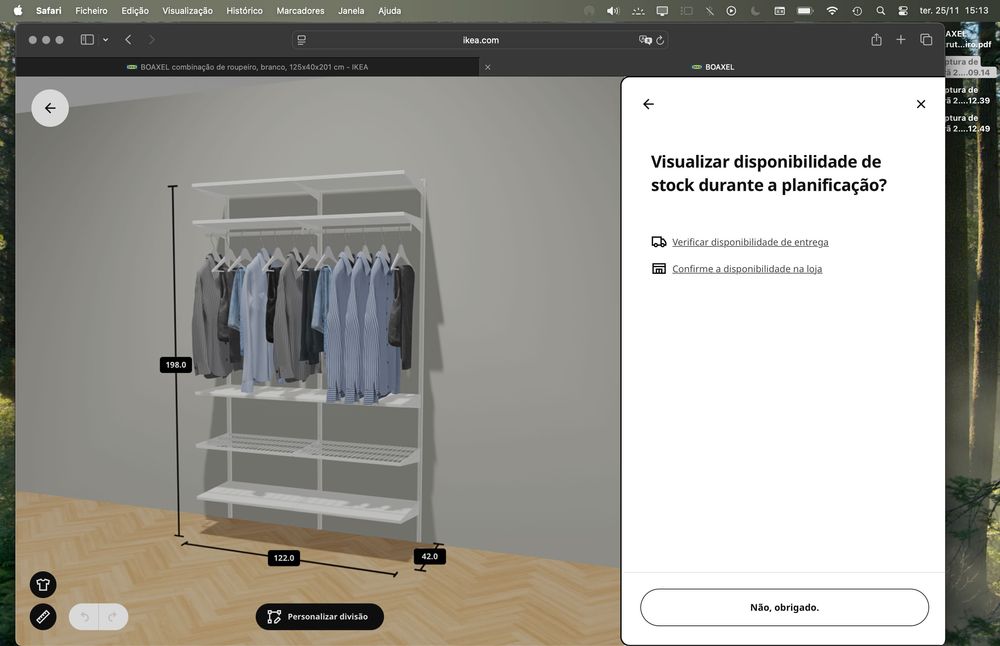Open the Edição menu
The height and width of the screenshot is (646, 1000).
(135, 10)
